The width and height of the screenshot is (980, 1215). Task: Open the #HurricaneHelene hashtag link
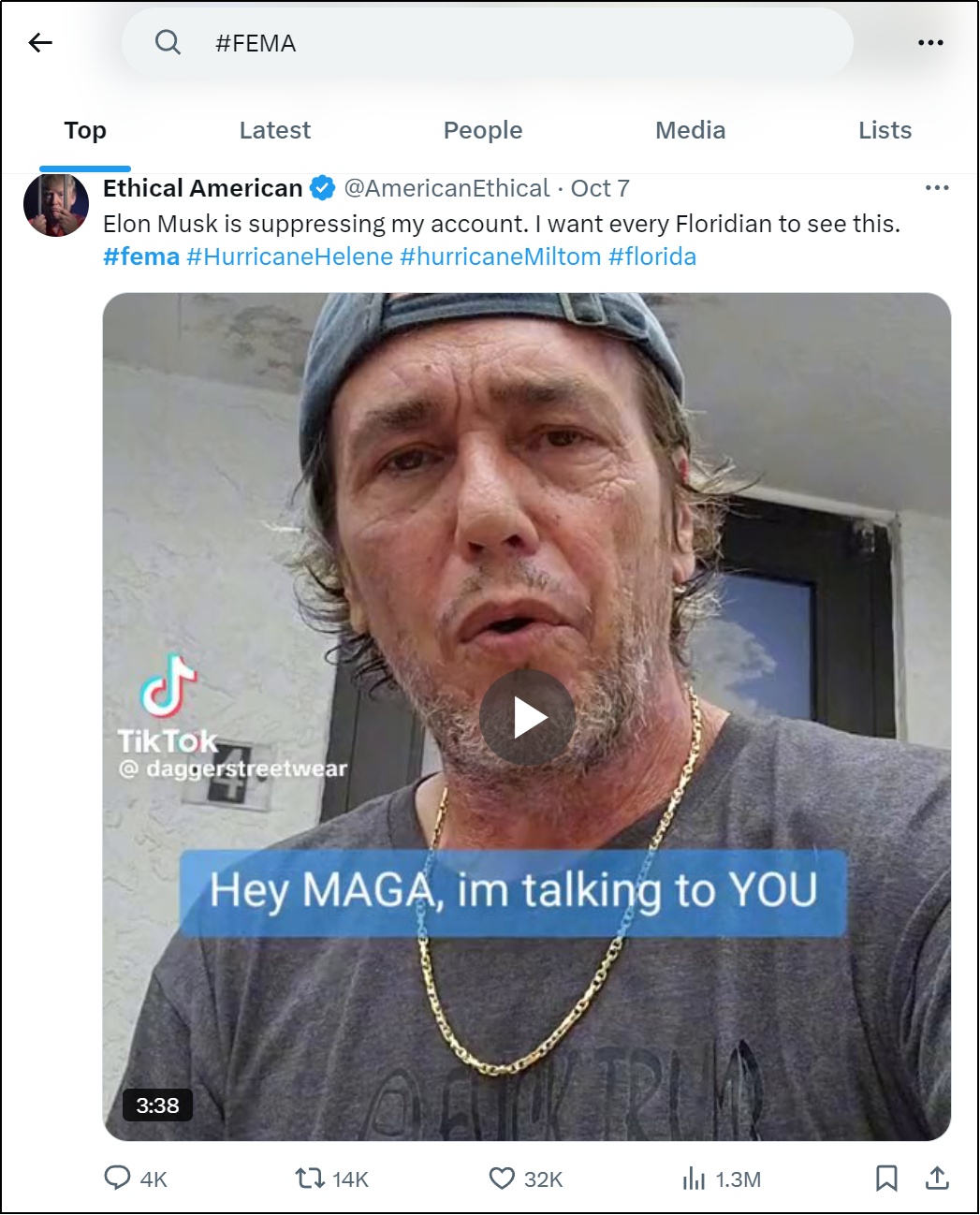(x=289, y=256)
